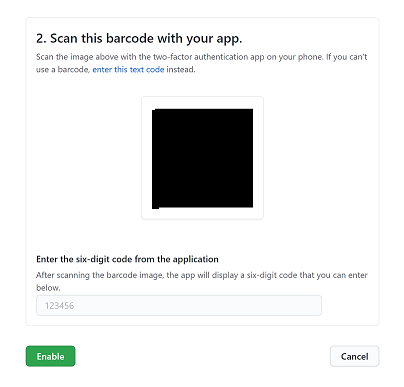Click the 123456 placeholder text
The width and height of the screenshot is (404, 387).
[x=59, y=306]
